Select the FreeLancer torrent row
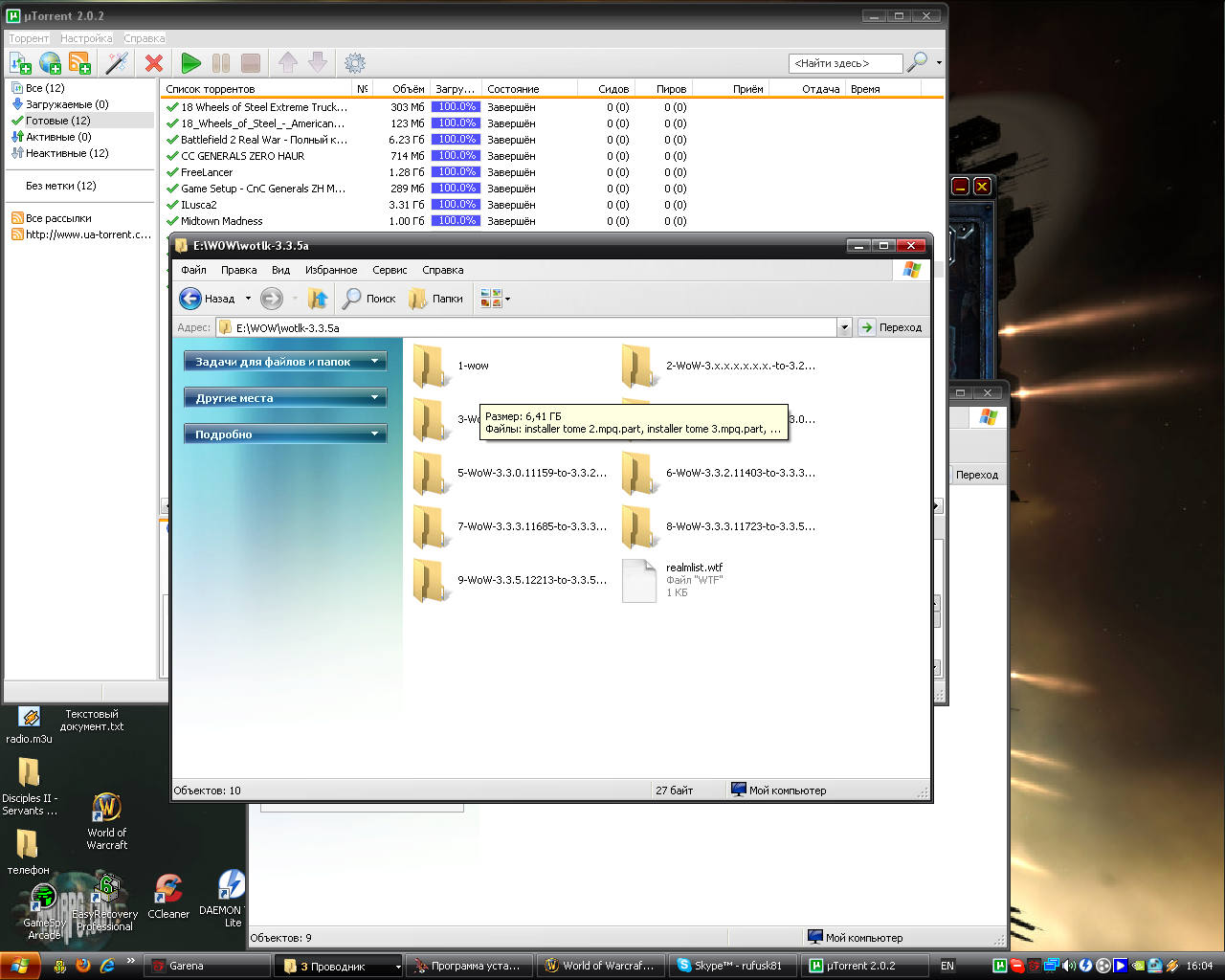 [553, 172]
